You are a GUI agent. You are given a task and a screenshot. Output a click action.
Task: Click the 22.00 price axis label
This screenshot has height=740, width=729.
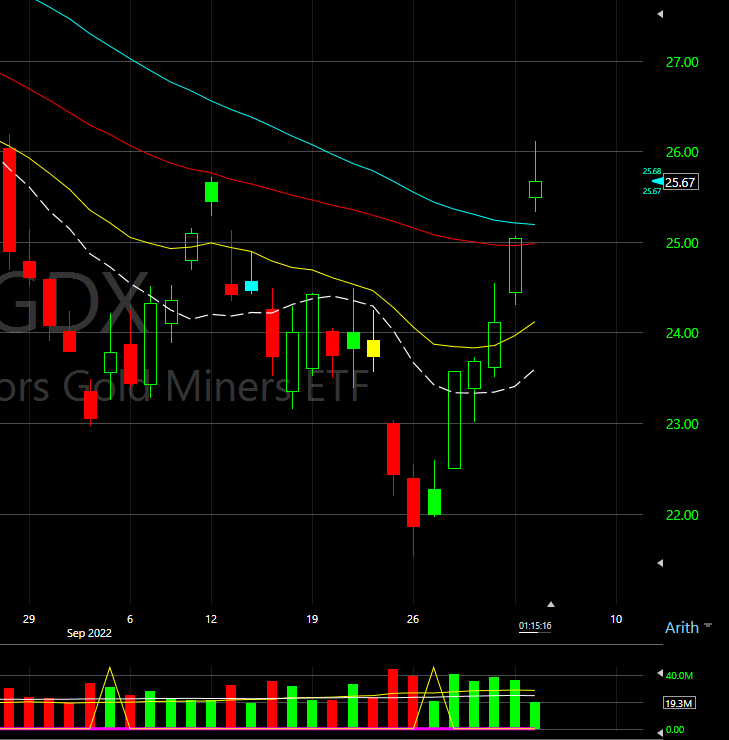coord(682,515)
